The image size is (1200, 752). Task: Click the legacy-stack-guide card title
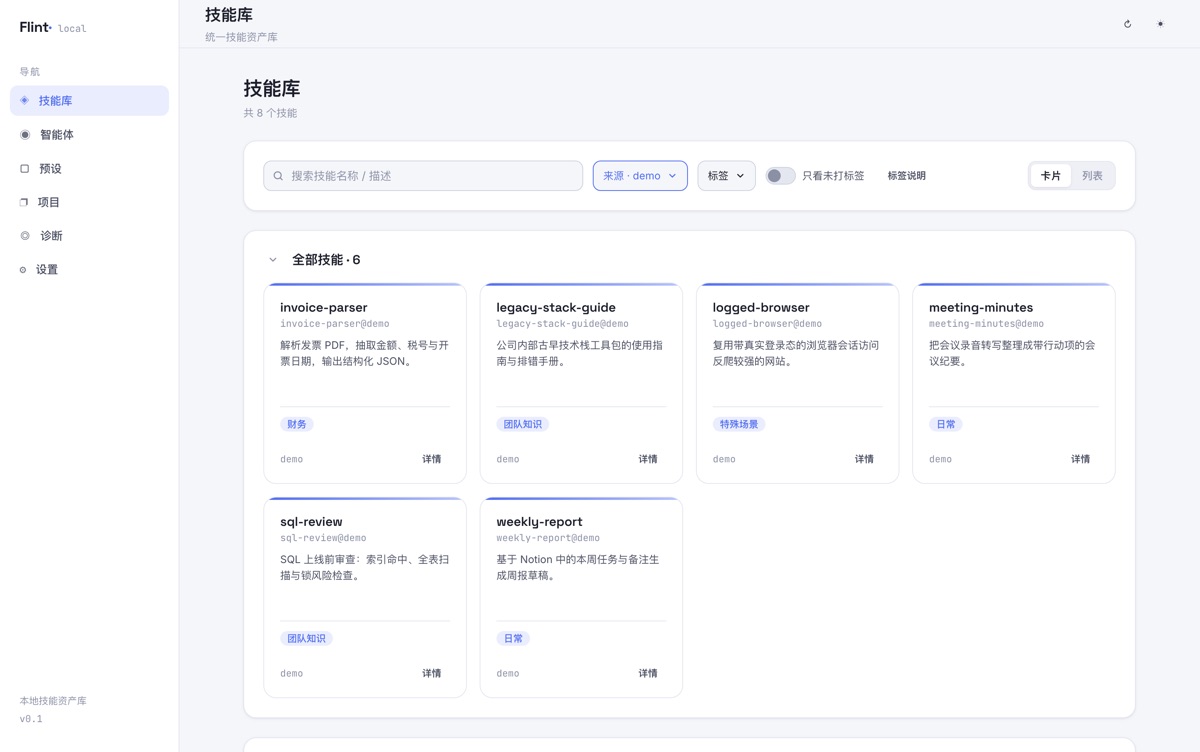[556, 307]
